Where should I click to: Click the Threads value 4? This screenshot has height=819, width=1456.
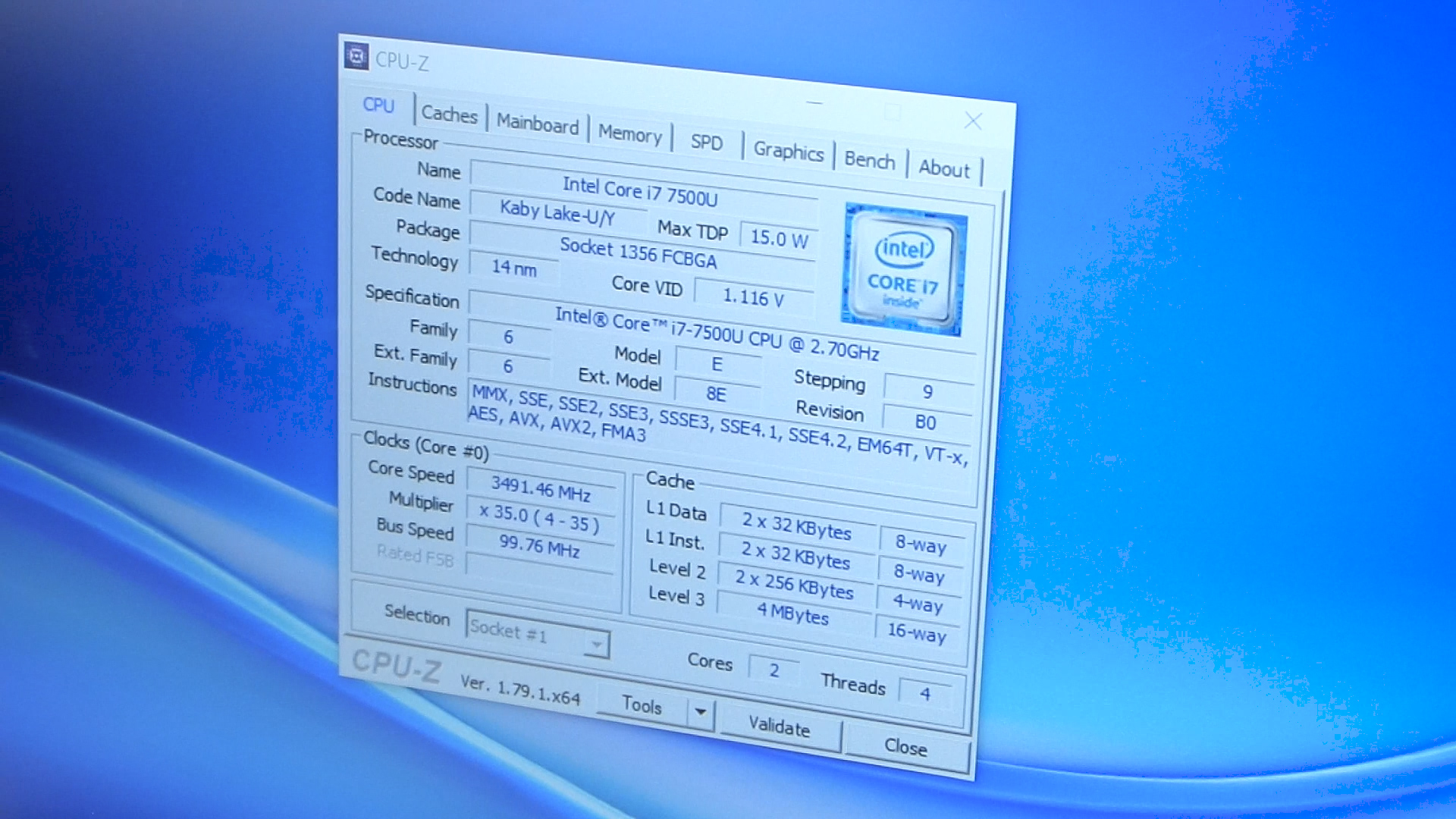[925, 693]
